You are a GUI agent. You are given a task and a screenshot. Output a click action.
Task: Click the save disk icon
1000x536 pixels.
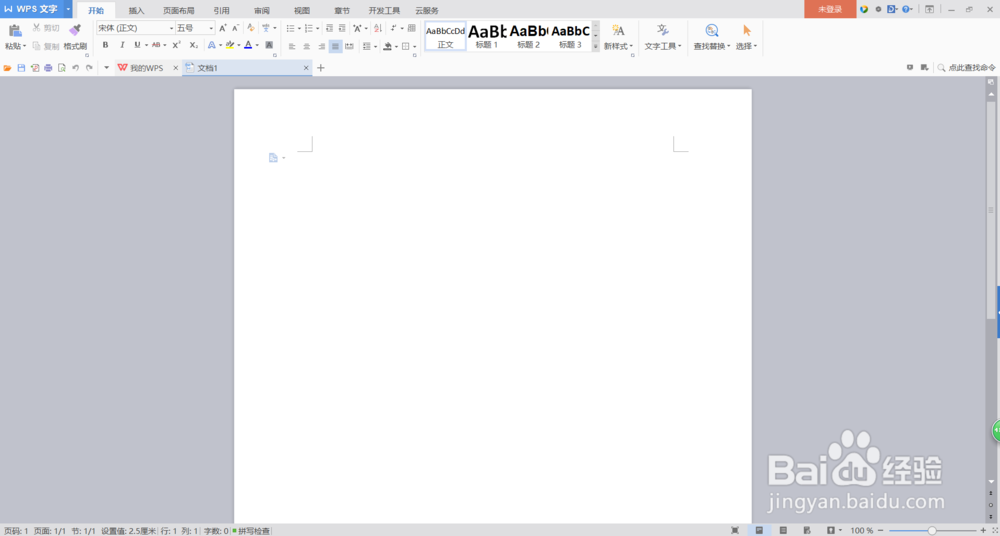click(21, 68)
